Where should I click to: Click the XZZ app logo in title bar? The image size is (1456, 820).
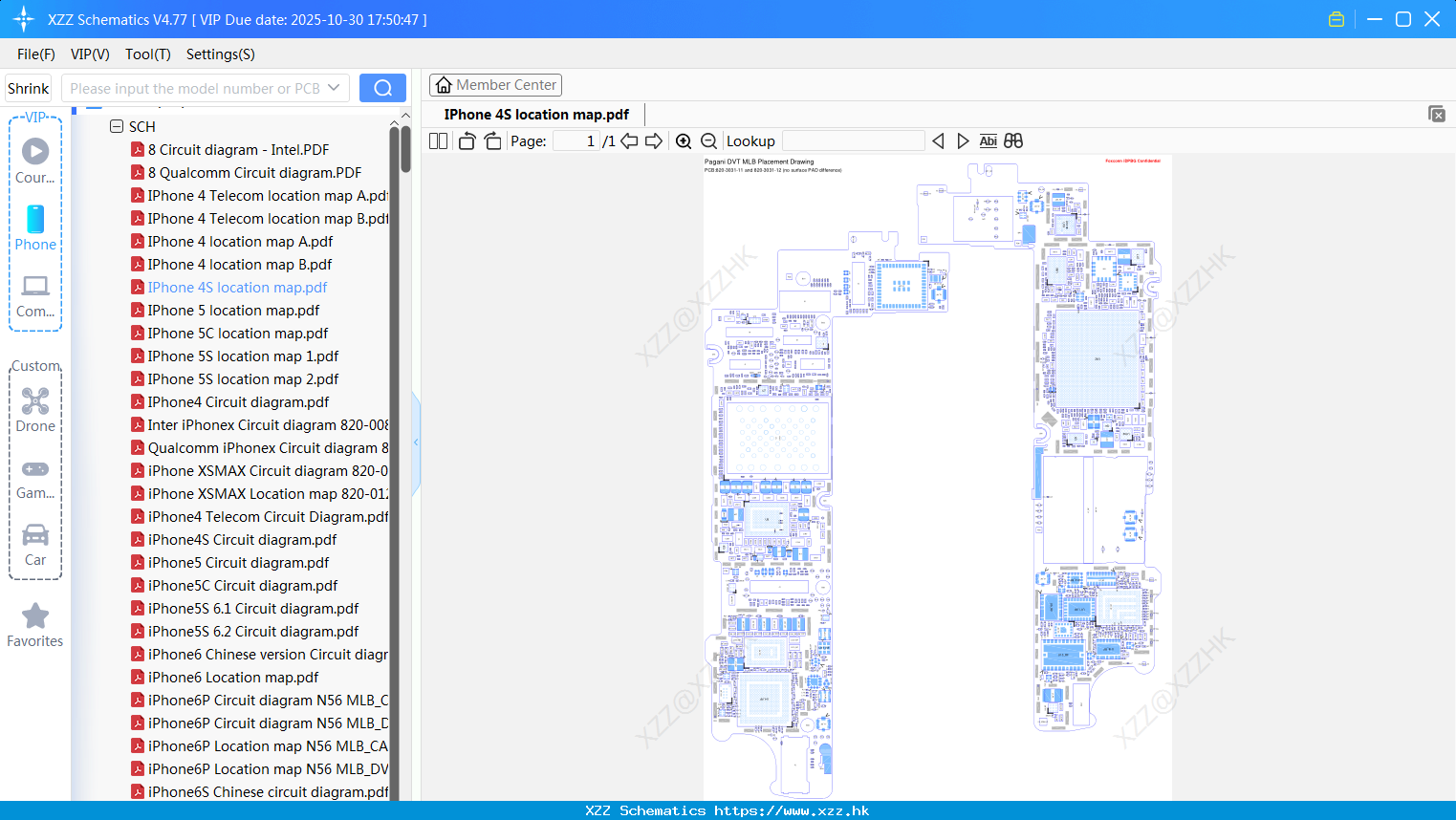coord(24,19)
